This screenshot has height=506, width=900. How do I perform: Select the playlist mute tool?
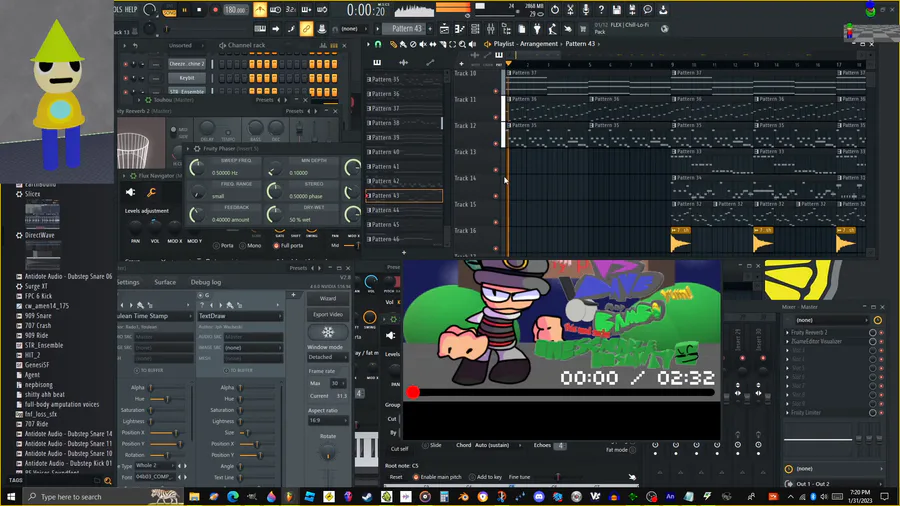tap(423, 44)
